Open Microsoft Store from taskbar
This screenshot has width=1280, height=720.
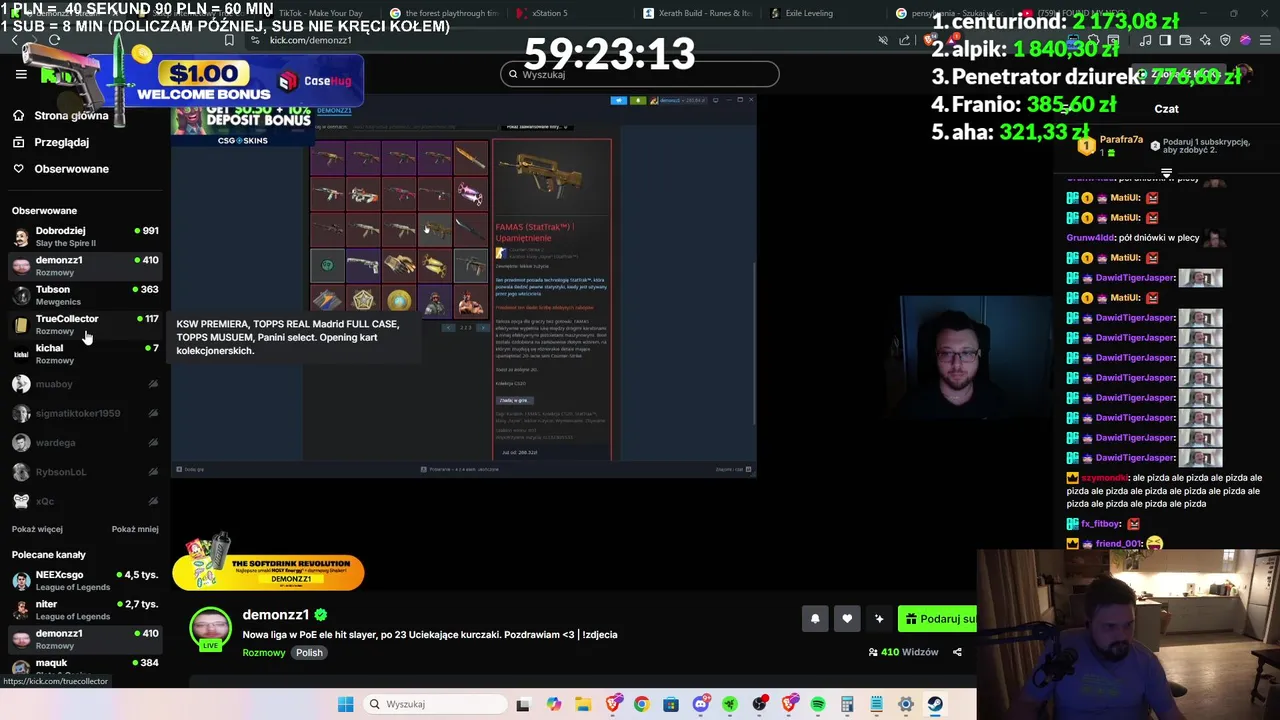(671, 704)
